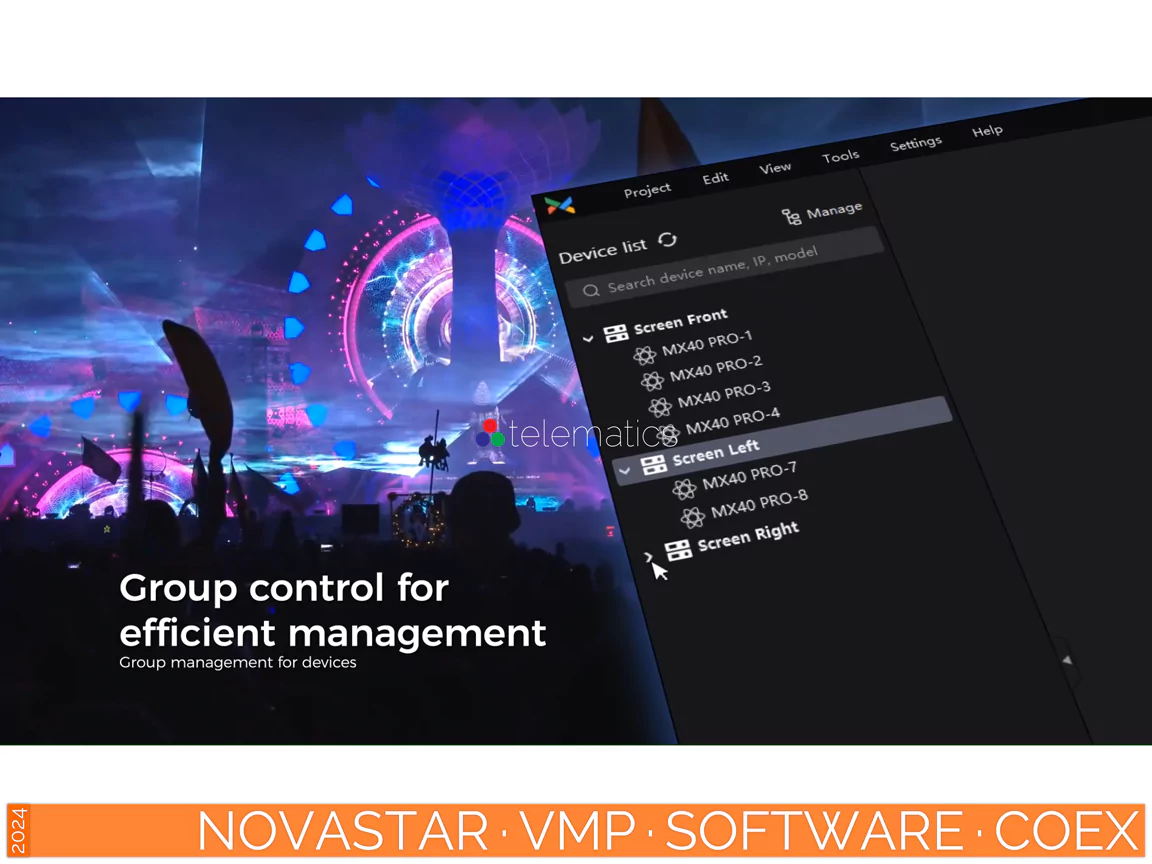Click the small panel collapse arrow
This screenshot has height=864, width=1152.
pos(1067,660)
